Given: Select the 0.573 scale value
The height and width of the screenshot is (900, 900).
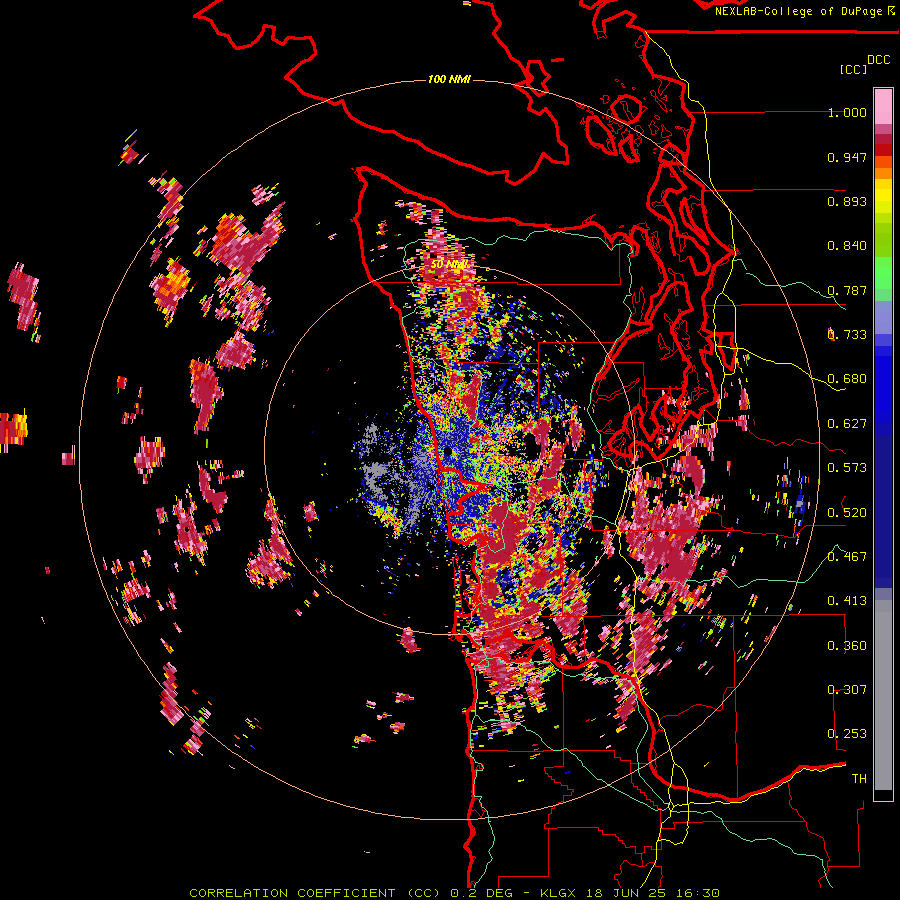Looking at the screenshot, I should (x=847, y=468).
